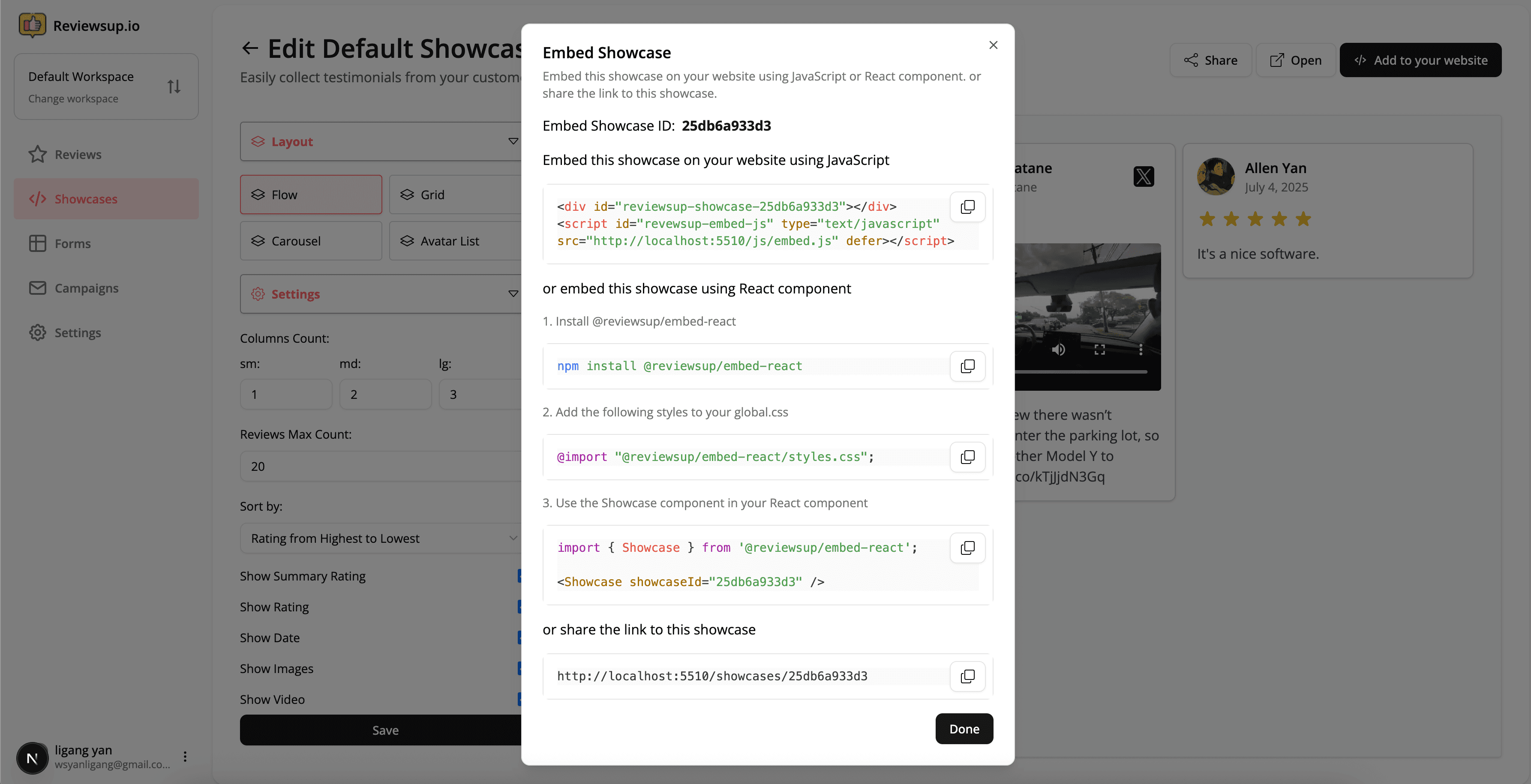Click the showcase ID 25db6a933d3 text

726,126
